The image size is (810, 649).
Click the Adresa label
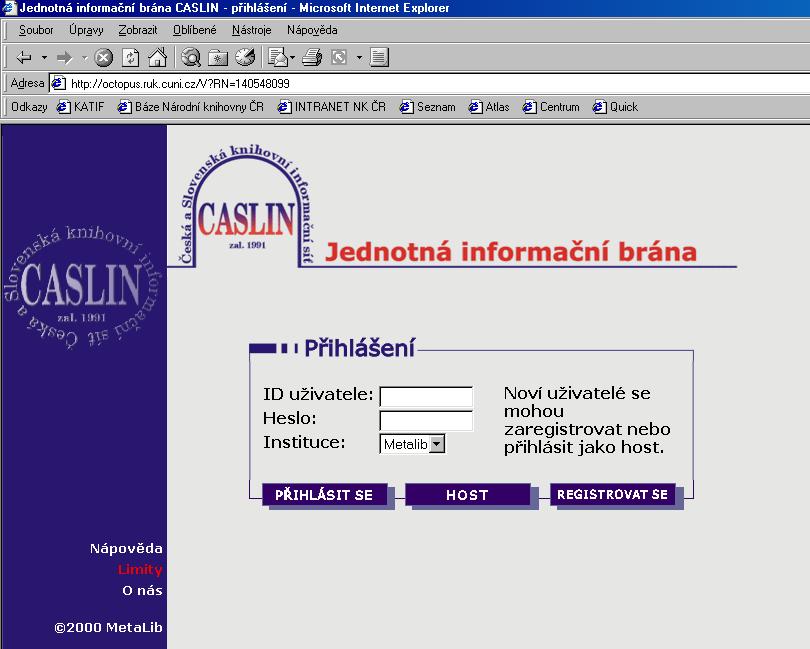click(x=27, y=83)
